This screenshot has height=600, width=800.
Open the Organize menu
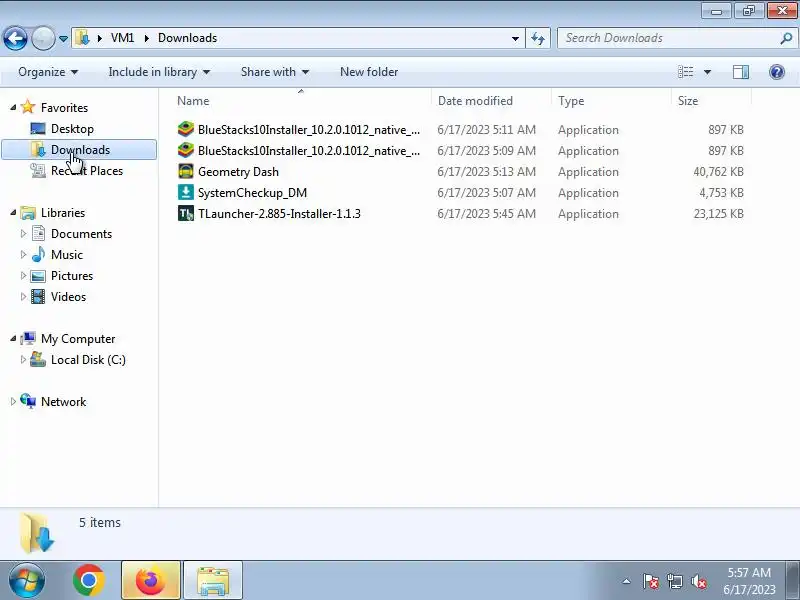[x=48, y=72]
